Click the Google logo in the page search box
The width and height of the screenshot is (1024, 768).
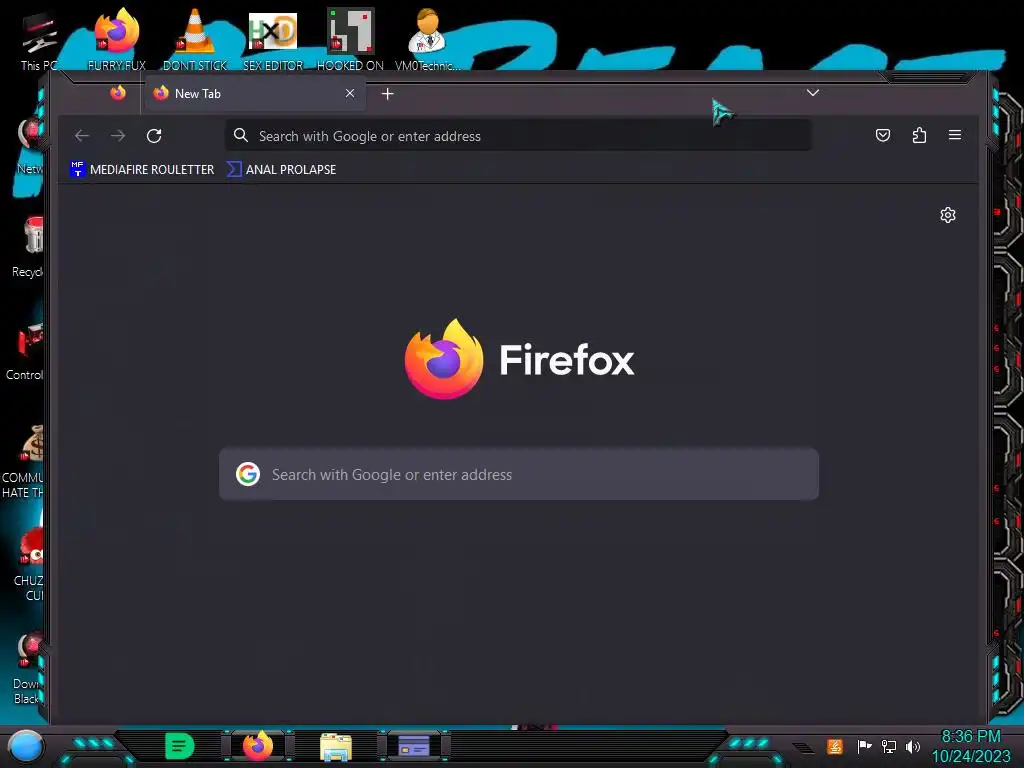coord(248,474)
